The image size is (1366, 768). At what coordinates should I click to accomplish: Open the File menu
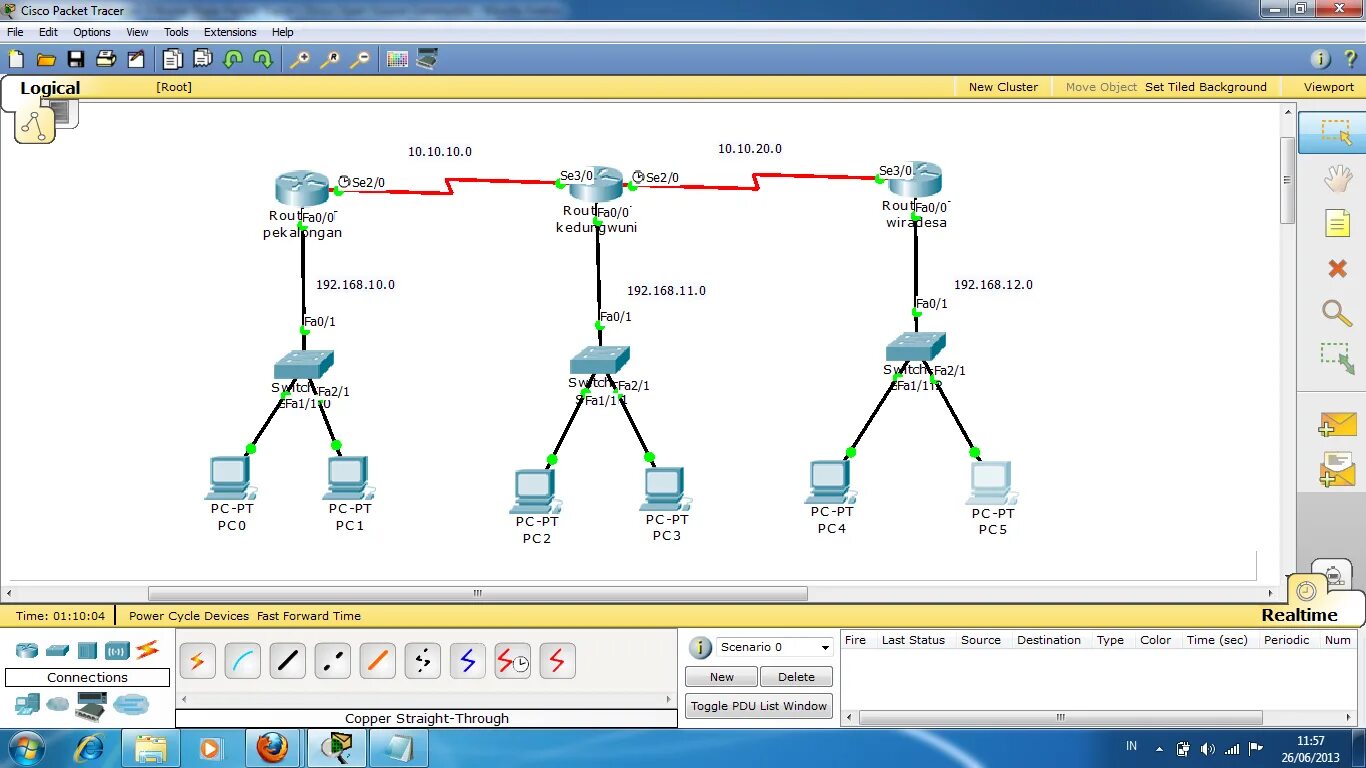[15, 32]
